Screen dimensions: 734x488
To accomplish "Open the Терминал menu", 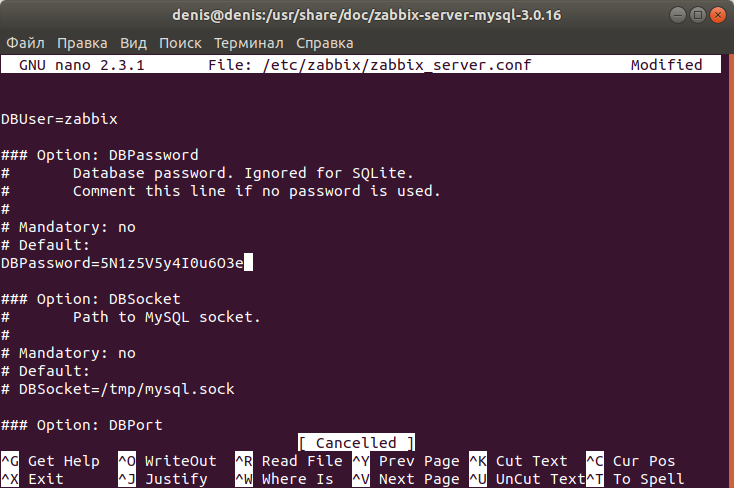I will click(249, 43).
